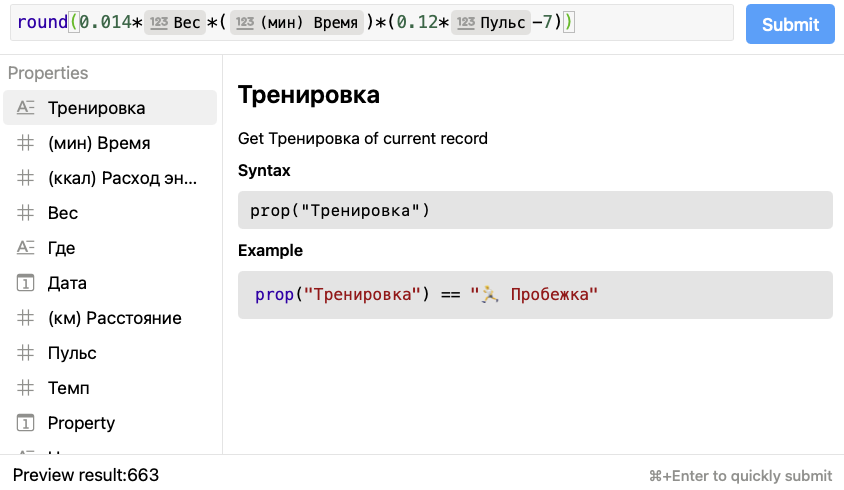The width and height of the screenshot is (844, 490).
Task: Click the text icon beside Тренировка
Action: pos(26,108)
